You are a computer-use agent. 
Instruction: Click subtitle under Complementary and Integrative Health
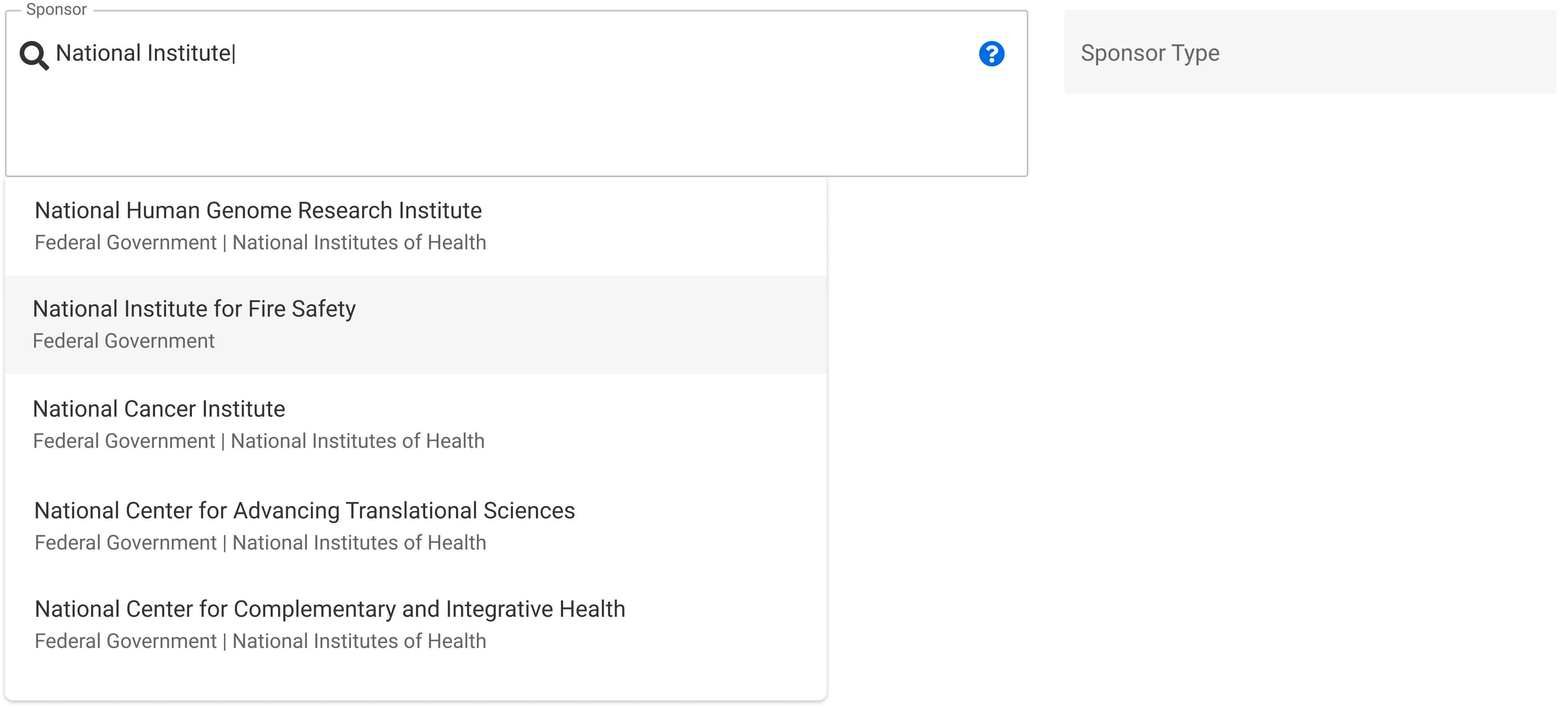pyautogui.click(x=260, y=641)
